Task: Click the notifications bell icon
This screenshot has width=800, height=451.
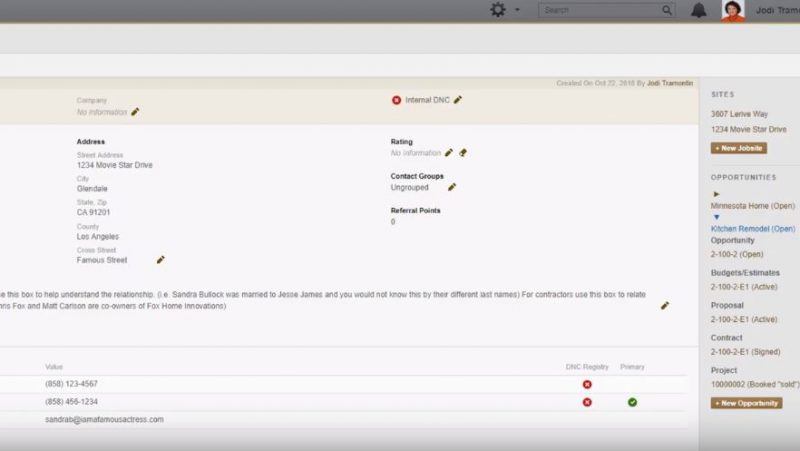Action: click(x=698, y=10)
